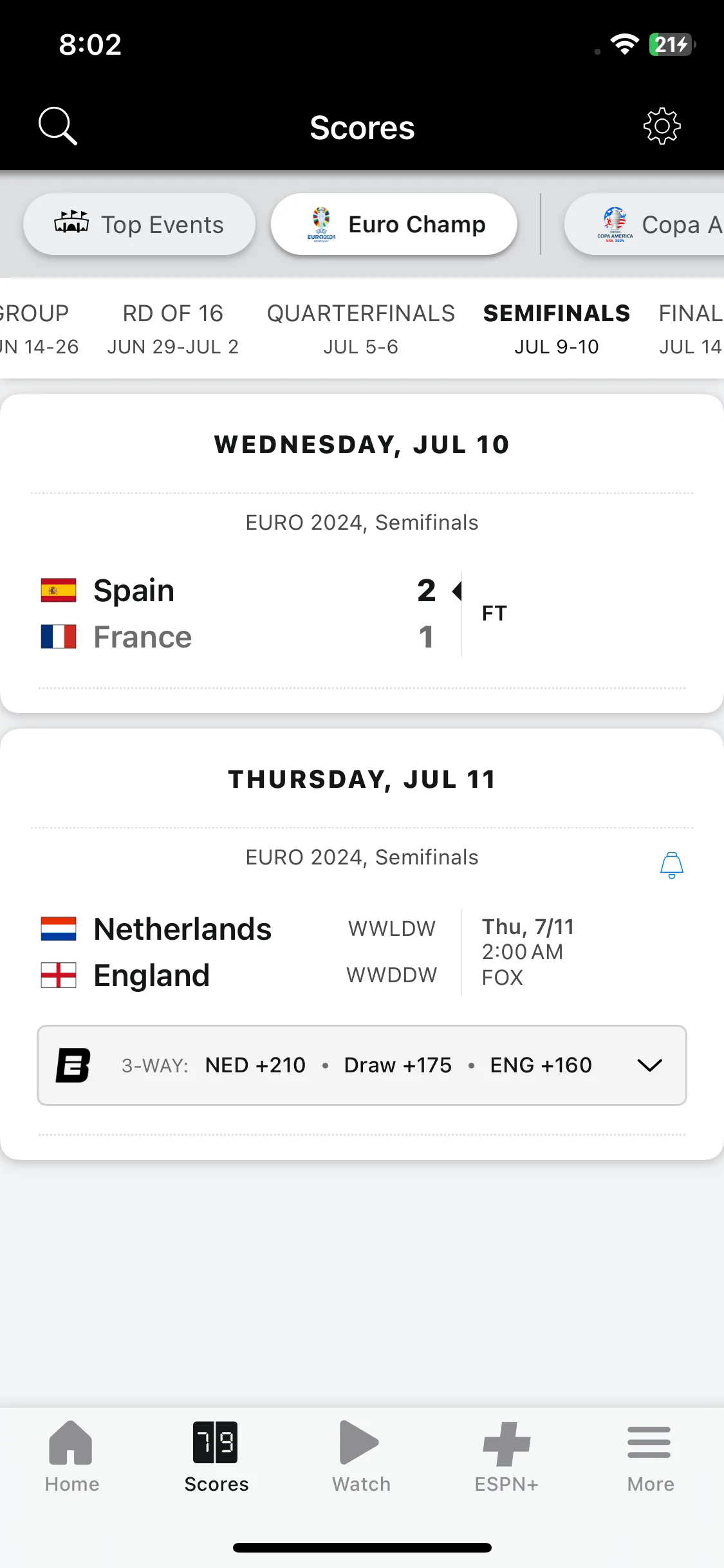This screenshot has height=1568, width=724.
Task: Select the Semifinals Jul 9-10 tab
Action: click(557, 329)
